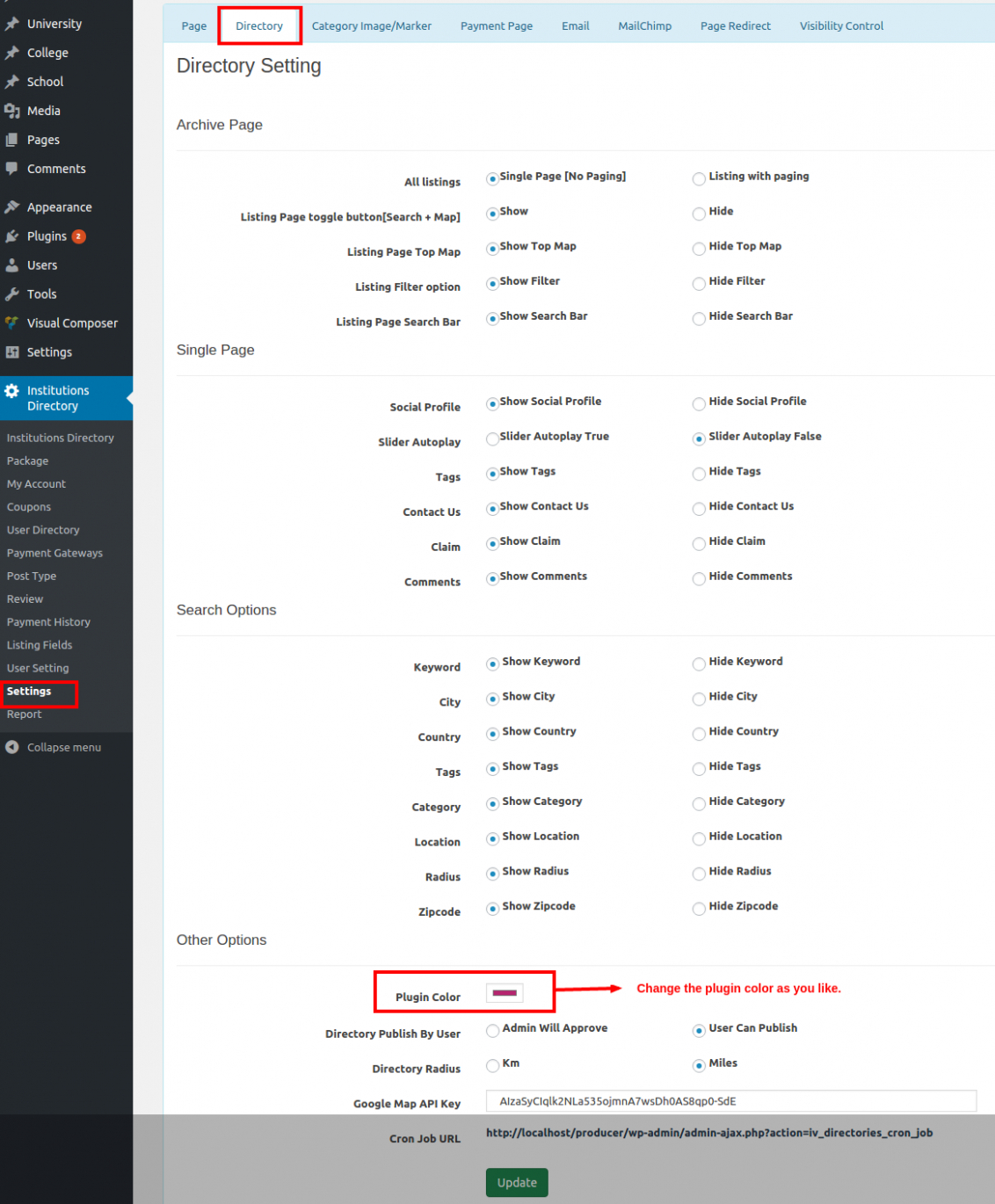This screenshot has height=1204, width=995.
Task: Click the Plugins plug icon
Action: (x=12, y=236)
